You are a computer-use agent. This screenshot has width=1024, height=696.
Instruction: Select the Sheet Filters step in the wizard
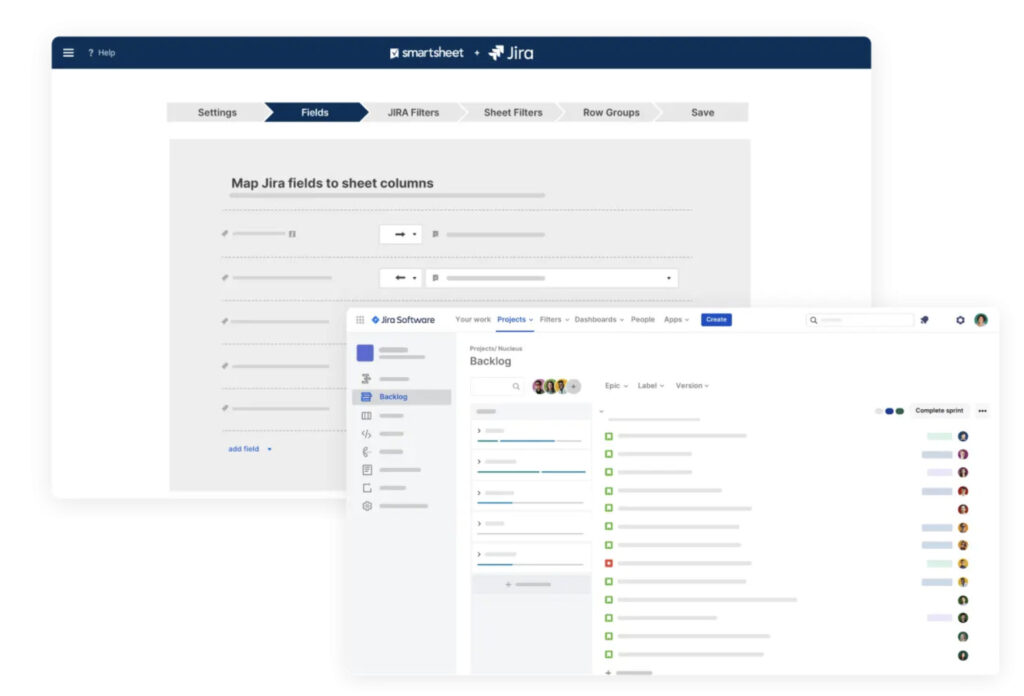tap(511, 112)
